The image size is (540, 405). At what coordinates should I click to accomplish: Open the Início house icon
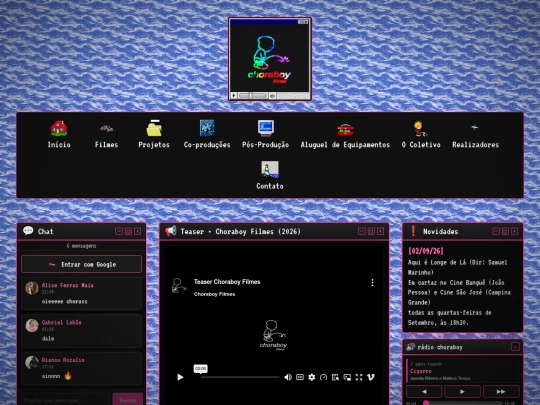[59, 128]
